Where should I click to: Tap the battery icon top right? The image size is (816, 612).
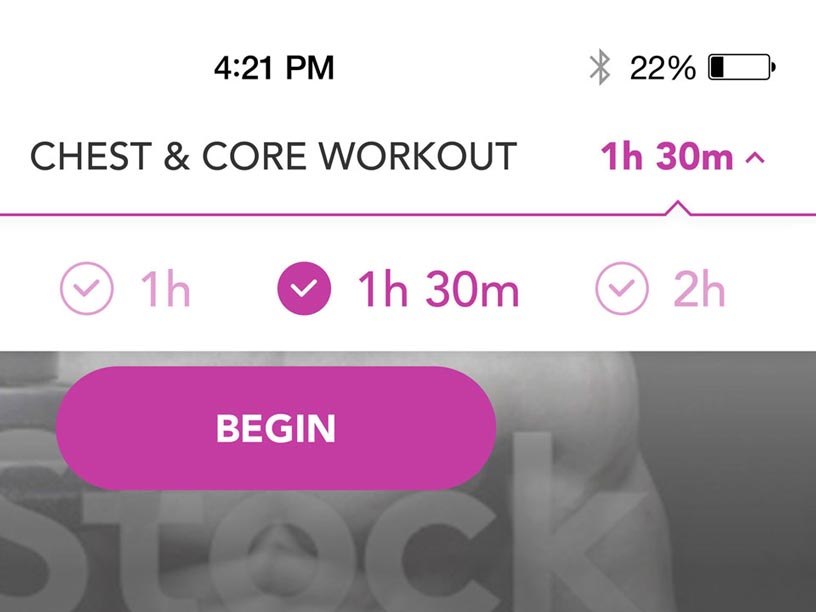click(740, 67)
